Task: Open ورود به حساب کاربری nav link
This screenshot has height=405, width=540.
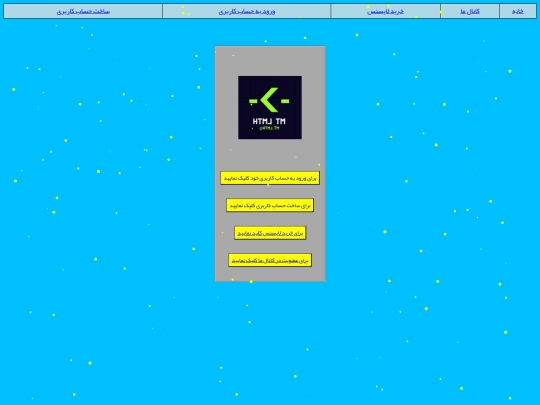Action: pyautogui.click(x=247, y=11)
